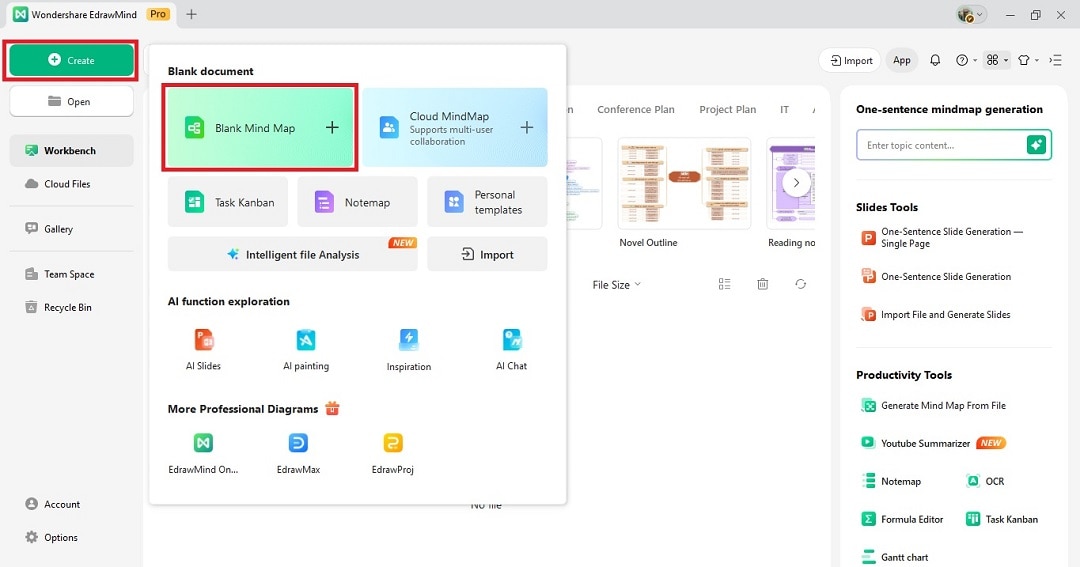Image resolution: width=1080 pixels, height=567 pixels.
Task: Click the AI generate sparkle button
Action: [x=1037, y=145]
